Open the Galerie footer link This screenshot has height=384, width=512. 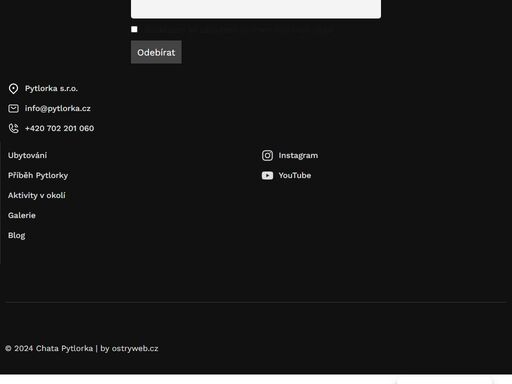(22, 215)
